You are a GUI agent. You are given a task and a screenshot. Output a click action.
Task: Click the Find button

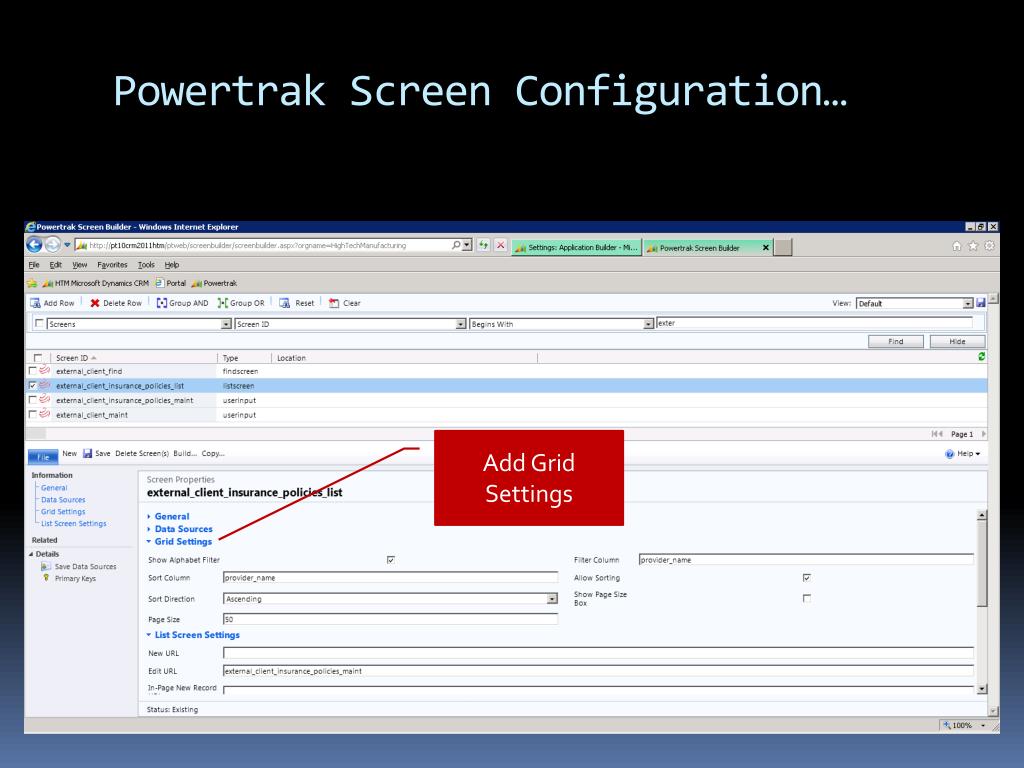click(x=895, y=342)
